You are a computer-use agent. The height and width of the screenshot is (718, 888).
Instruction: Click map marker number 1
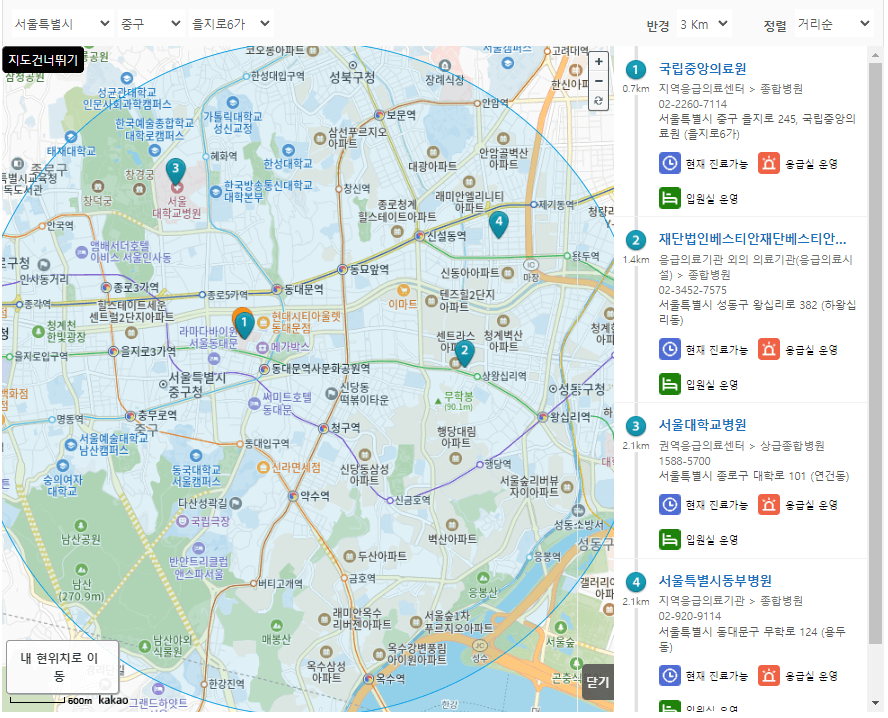pos(244,325)
